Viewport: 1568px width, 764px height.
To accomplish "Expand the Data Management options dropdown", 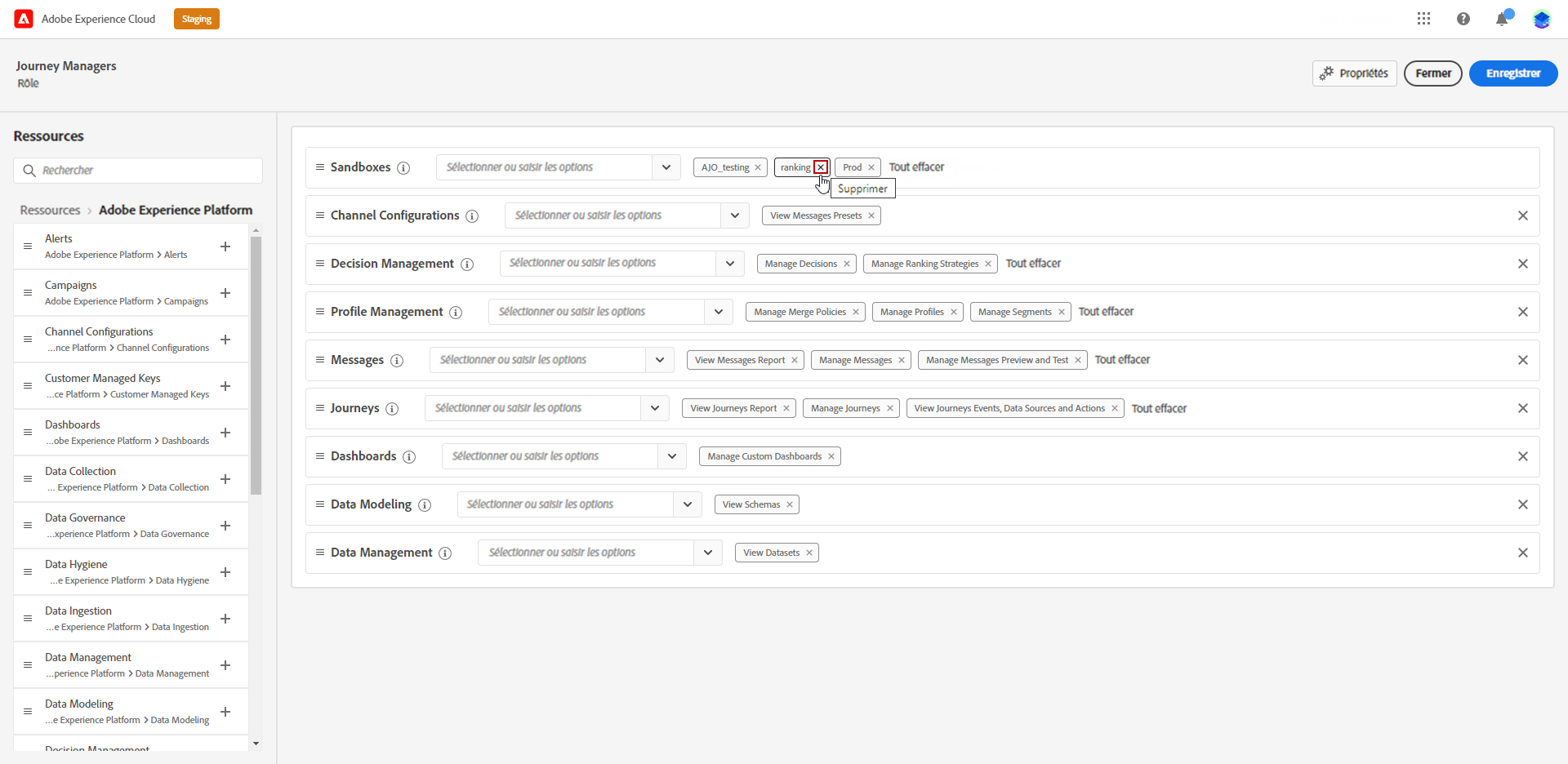I will pyautogui.click(x=708, y=553).
